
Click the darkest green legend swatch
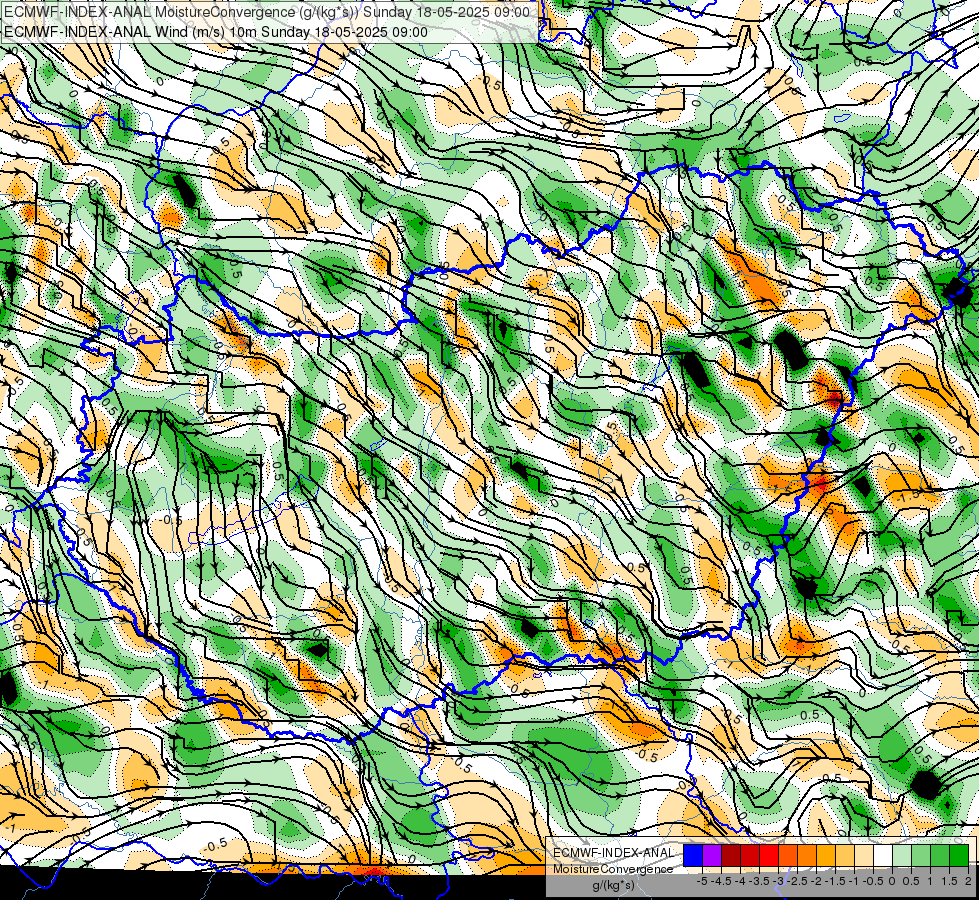pos(959,855)
